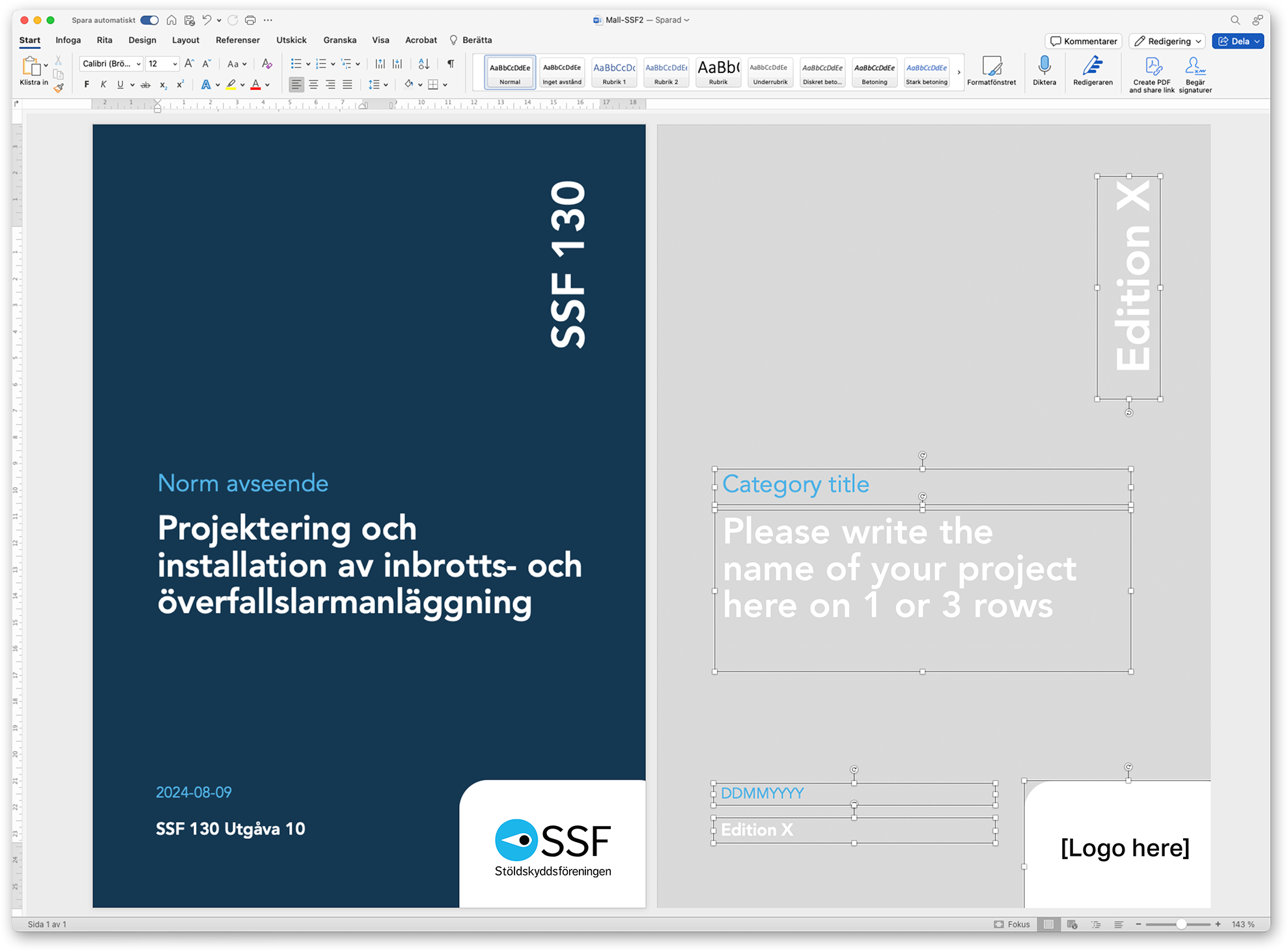Toggle bold formatting button F

click(87, 85)
